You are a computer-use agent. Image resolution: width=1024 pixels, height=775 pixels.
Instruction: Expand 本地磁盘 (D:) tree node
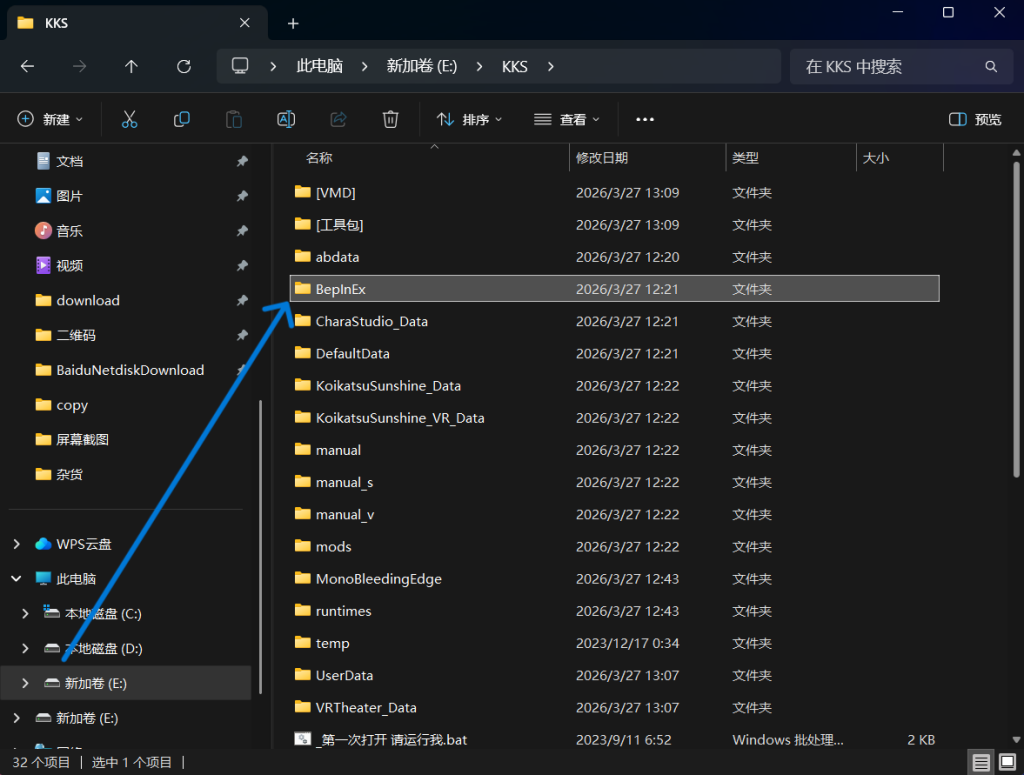click(x=25, y=648)
